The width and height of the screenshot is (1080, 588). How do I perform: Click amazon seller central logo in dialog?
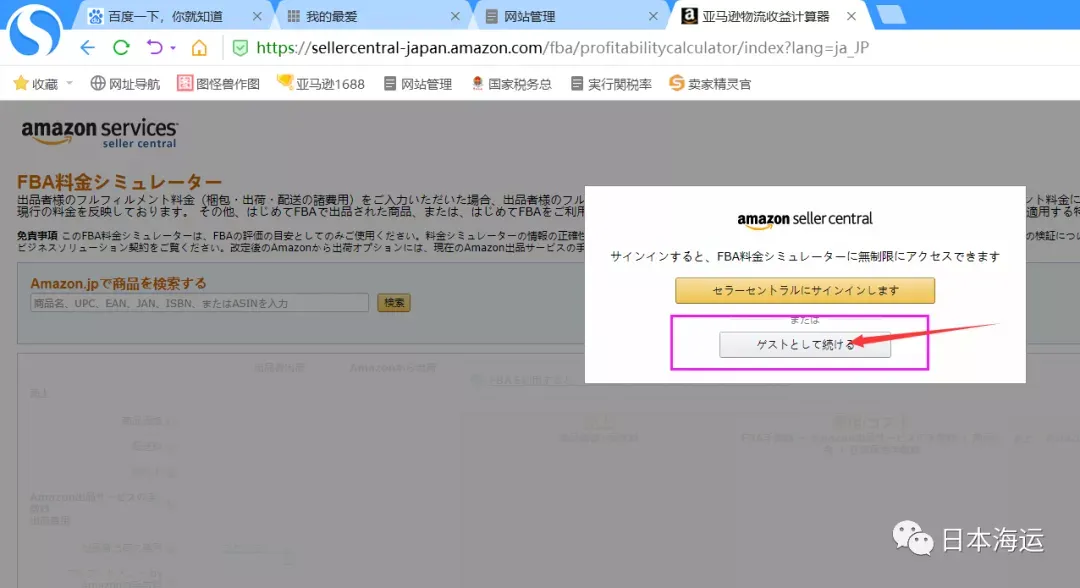coord(804,220)
